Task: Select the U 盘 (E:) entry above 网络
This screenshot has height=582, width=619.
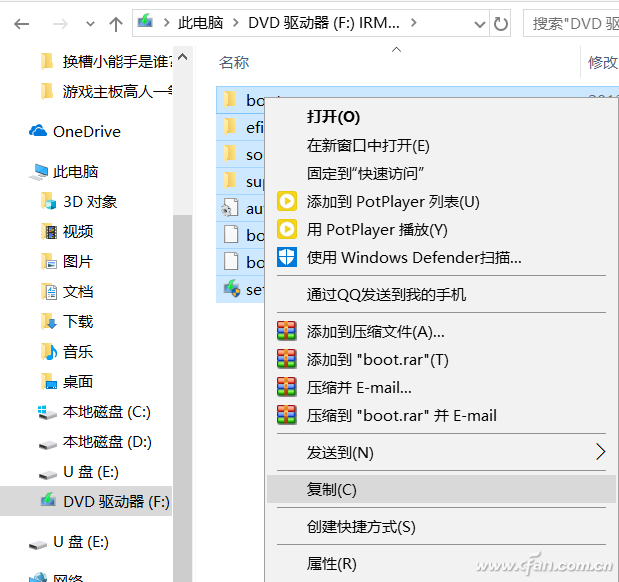Action: pyautogui.click(x=81, y=542)
